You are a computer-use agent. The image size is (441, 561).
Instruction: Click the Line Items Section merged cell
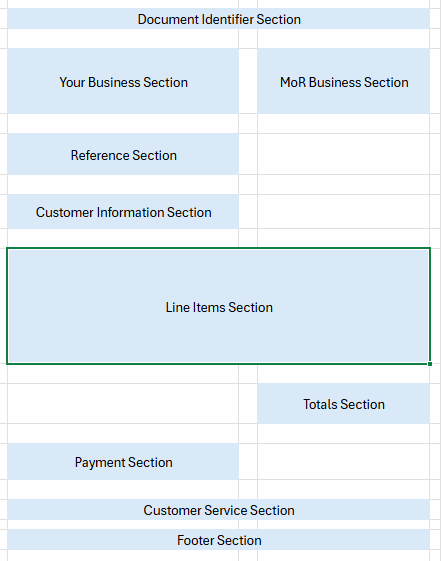tap(218, 306)
